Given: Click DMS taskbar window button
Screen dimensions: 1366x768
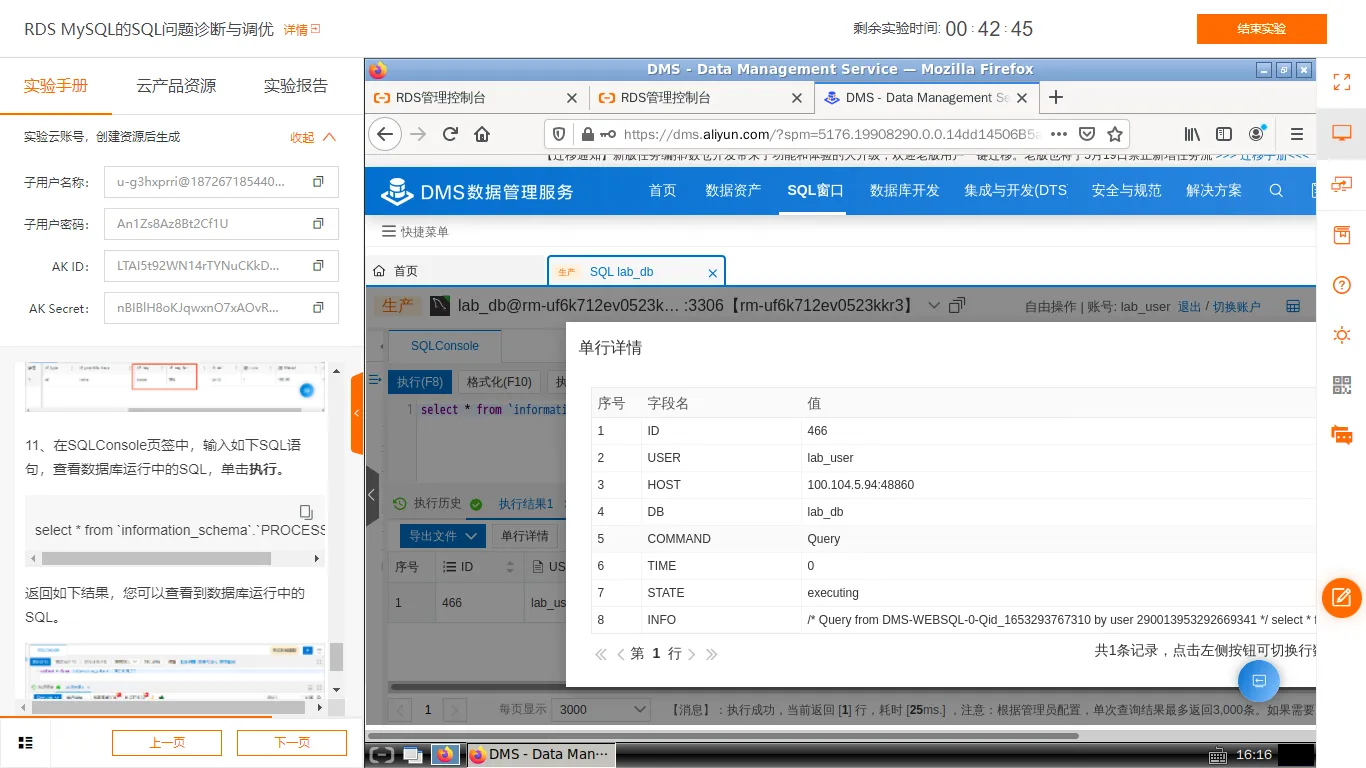Looking at the screenshot, I should (x=540, y=754).
